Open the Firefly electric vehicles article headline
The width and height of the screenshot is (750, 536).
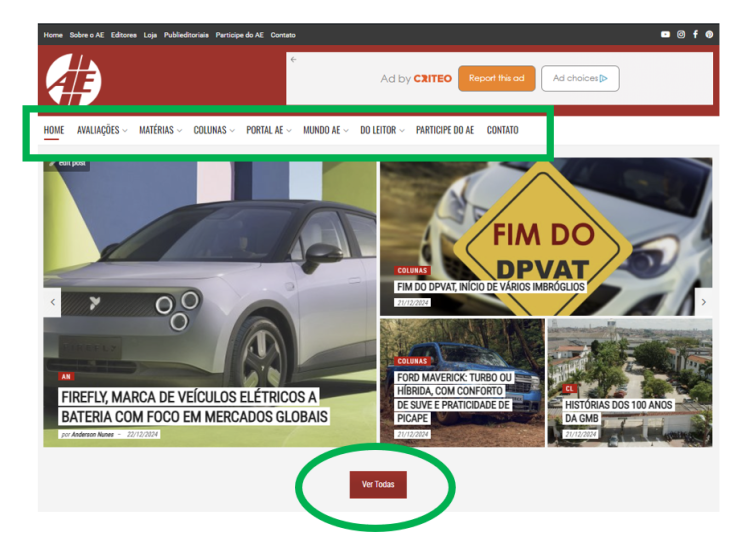pyautogui.click(x=188, y=406)
